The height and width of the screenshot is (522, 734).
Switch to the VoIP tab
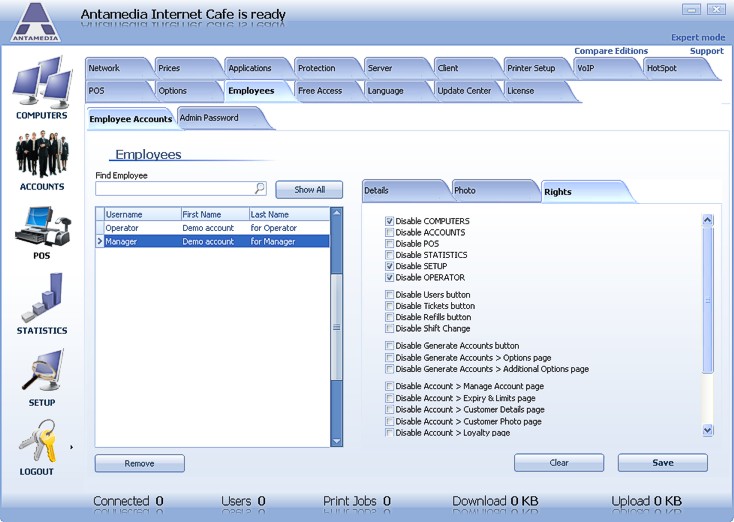606,68
